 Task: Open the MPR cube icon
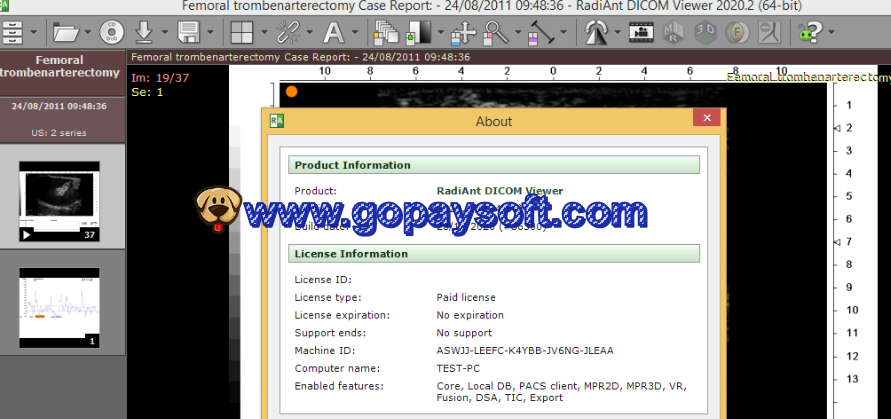(x=673, y=32)
